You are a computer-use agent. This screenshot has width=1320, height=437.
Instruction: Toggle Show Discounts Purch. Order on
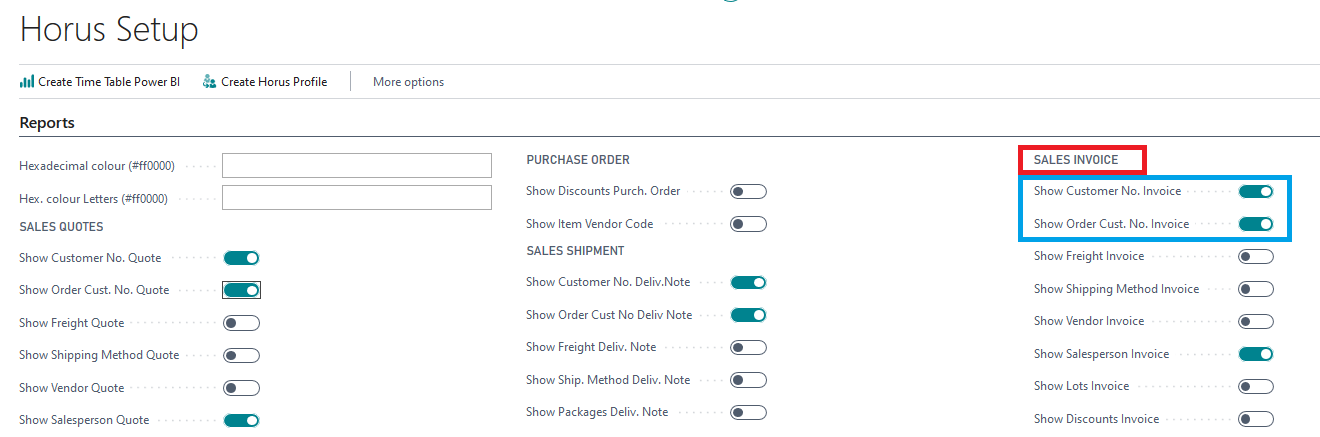748,192
